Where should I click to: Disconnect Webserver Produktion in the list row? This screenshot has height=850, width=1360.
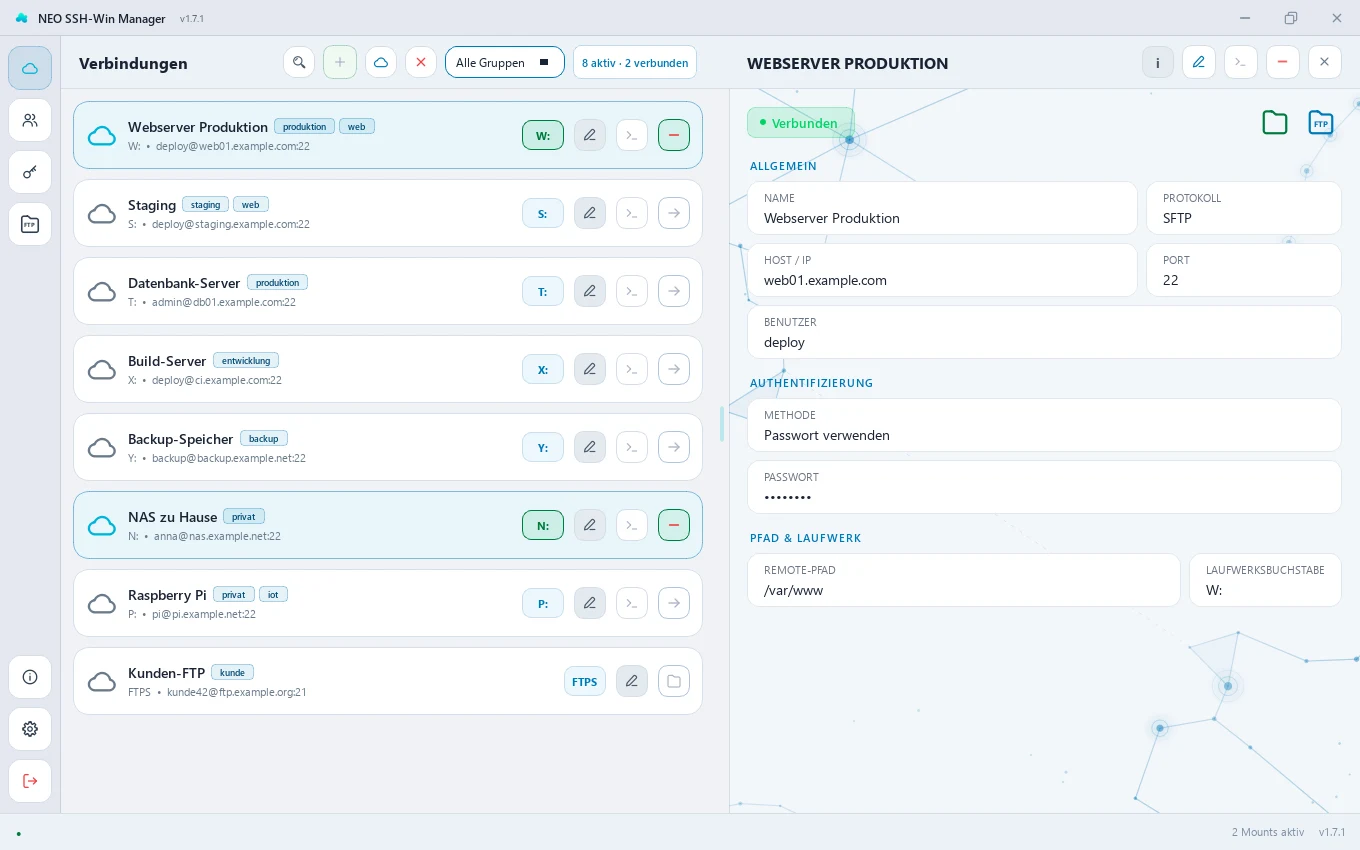674,135
